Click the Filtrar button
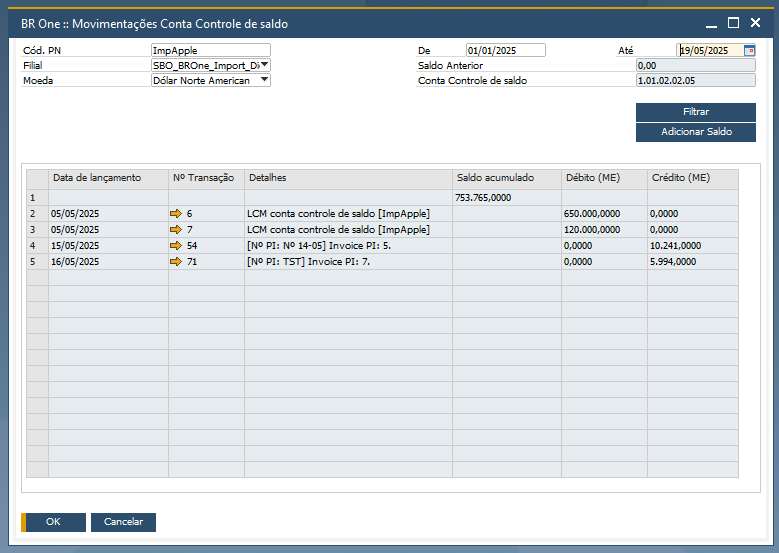779x553 pixels. (x=696, y=112)
